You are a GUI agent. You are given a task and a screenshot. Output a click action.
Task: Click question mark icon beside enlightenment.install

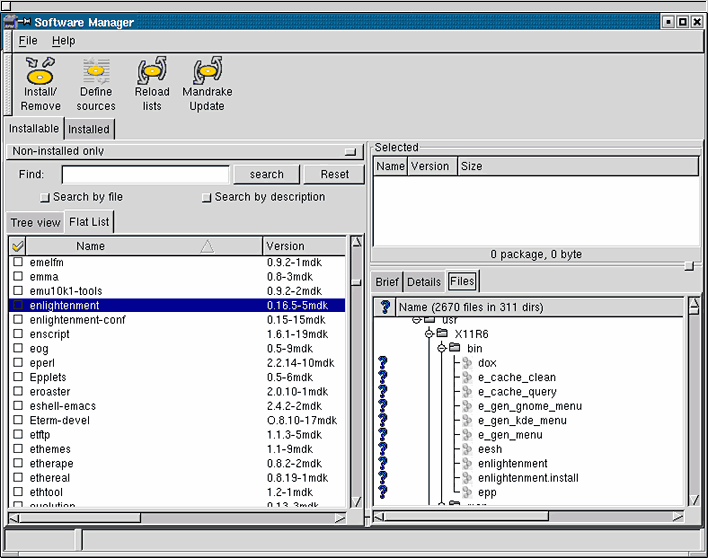[x=383, y=478]
